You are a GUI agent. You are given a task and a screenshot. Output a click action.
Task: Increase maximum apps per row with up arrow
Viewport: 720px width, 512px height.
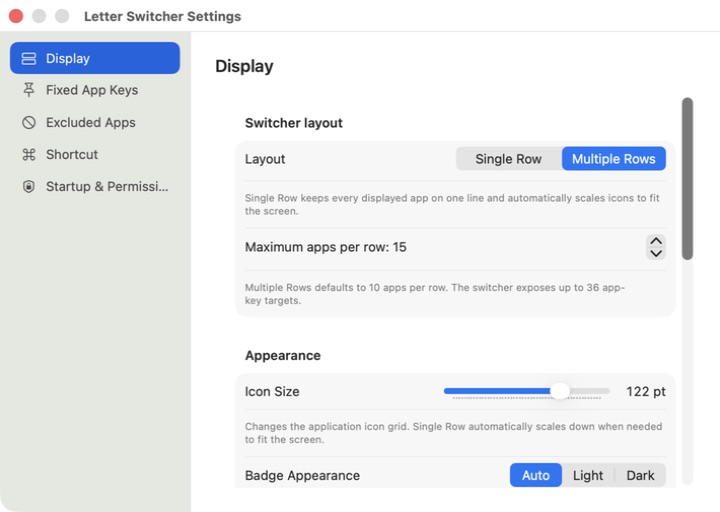pyautogui.click(x=656, y=241)
